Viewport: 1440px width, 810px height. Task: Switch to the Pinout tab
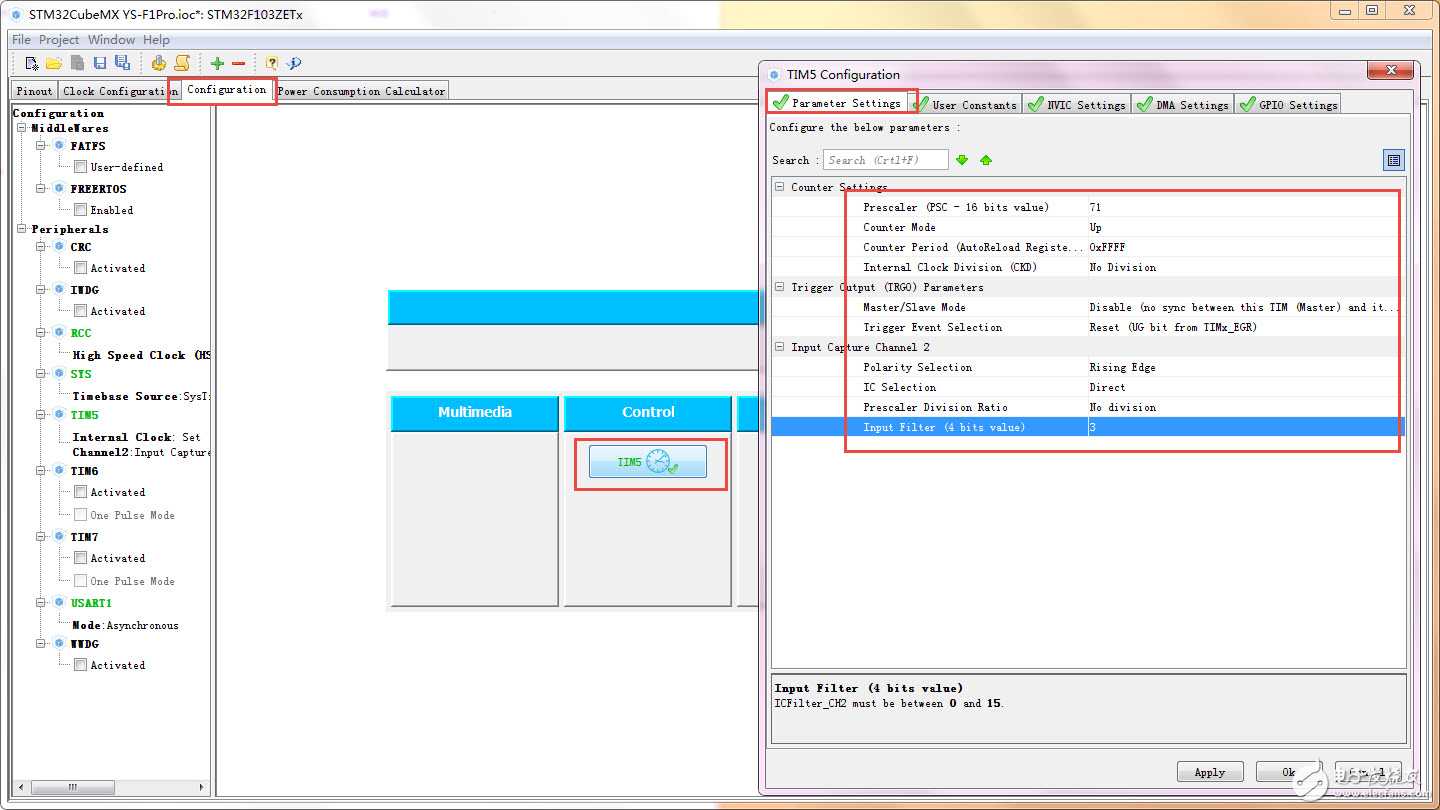[x=34, y=91]
